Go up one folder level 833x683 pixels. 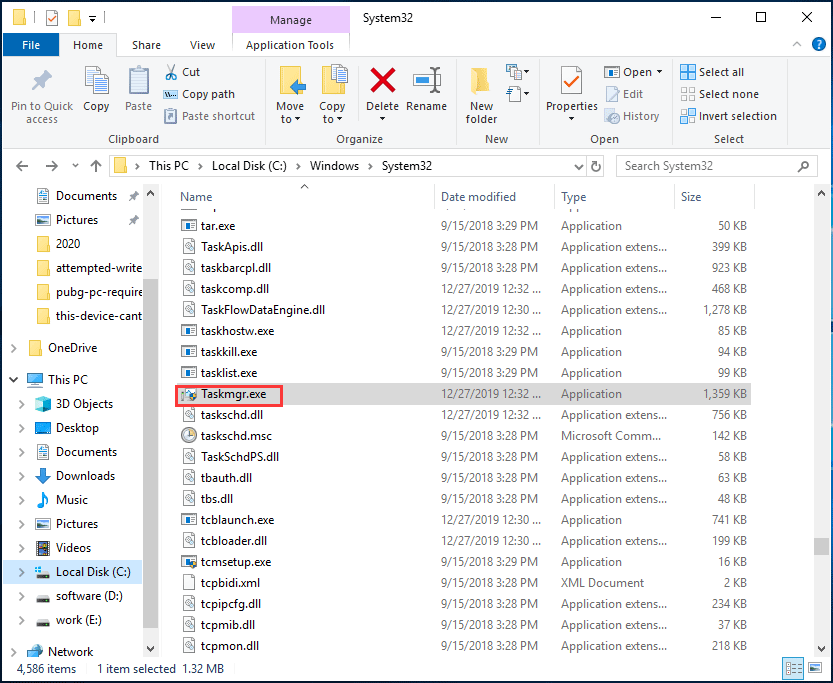click(x=96, y=166)
